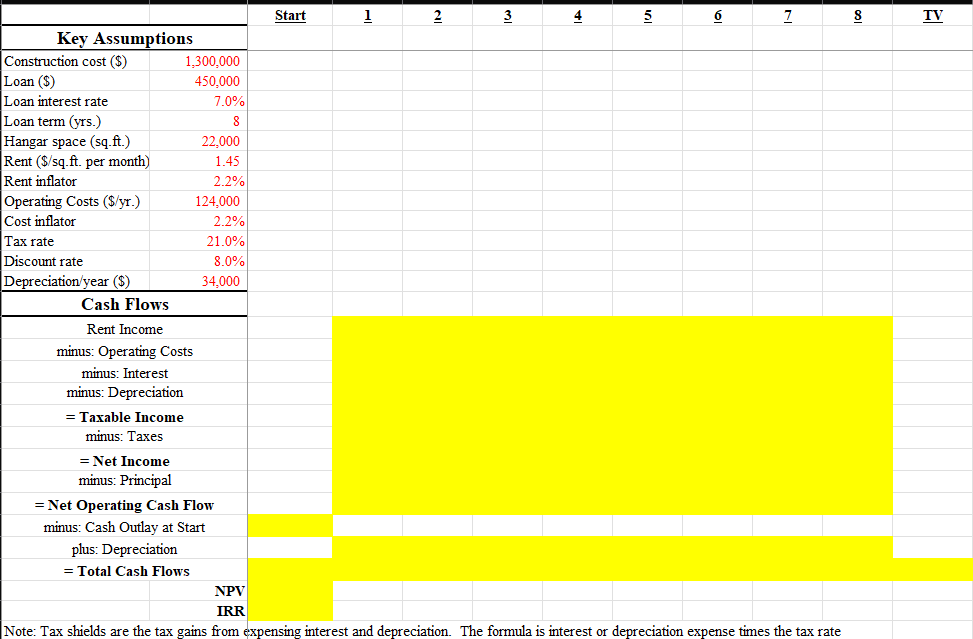This screenshot has width=973, height=639.
Task: Click the Cost inflator value 2.2%
Action: pos(229,221)
